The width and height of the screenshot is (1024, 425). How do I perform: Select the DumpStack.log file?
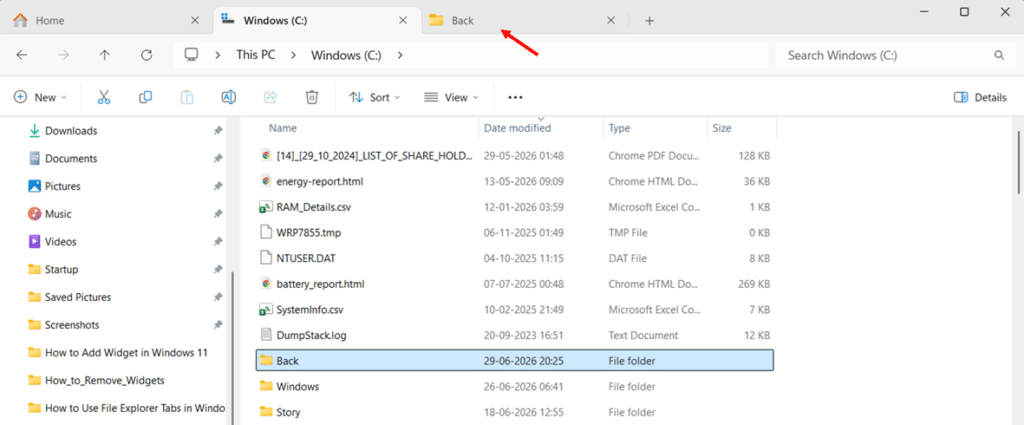515,336
